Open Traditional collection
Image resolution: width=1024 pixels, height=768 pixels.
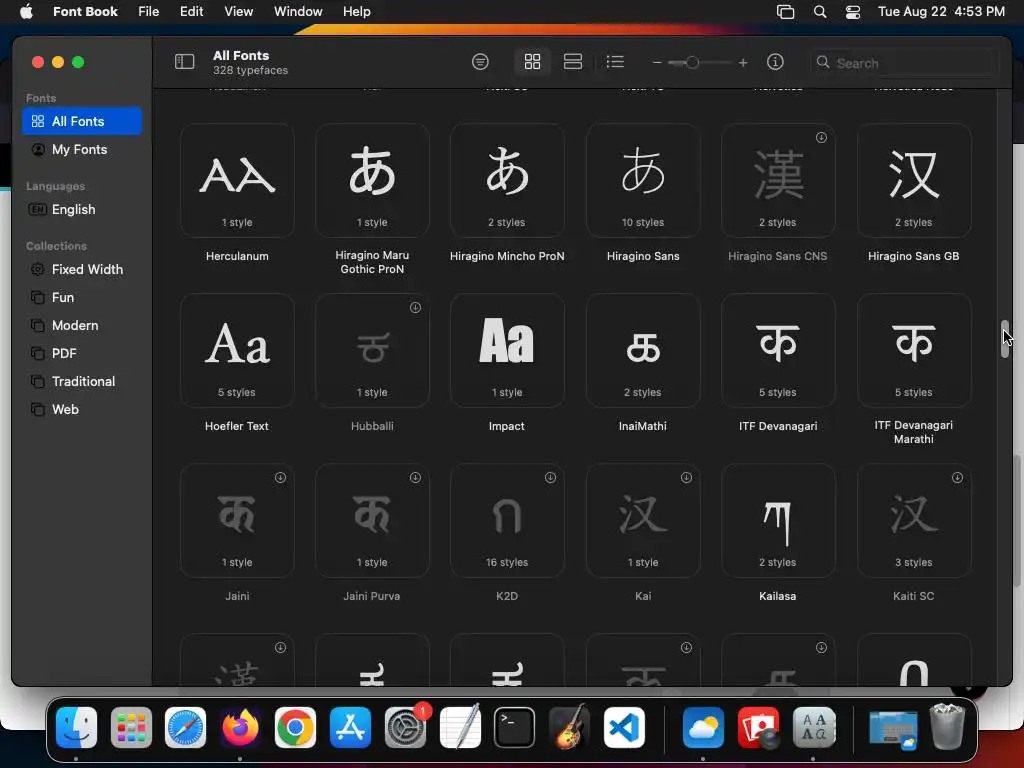pos(82,382)
